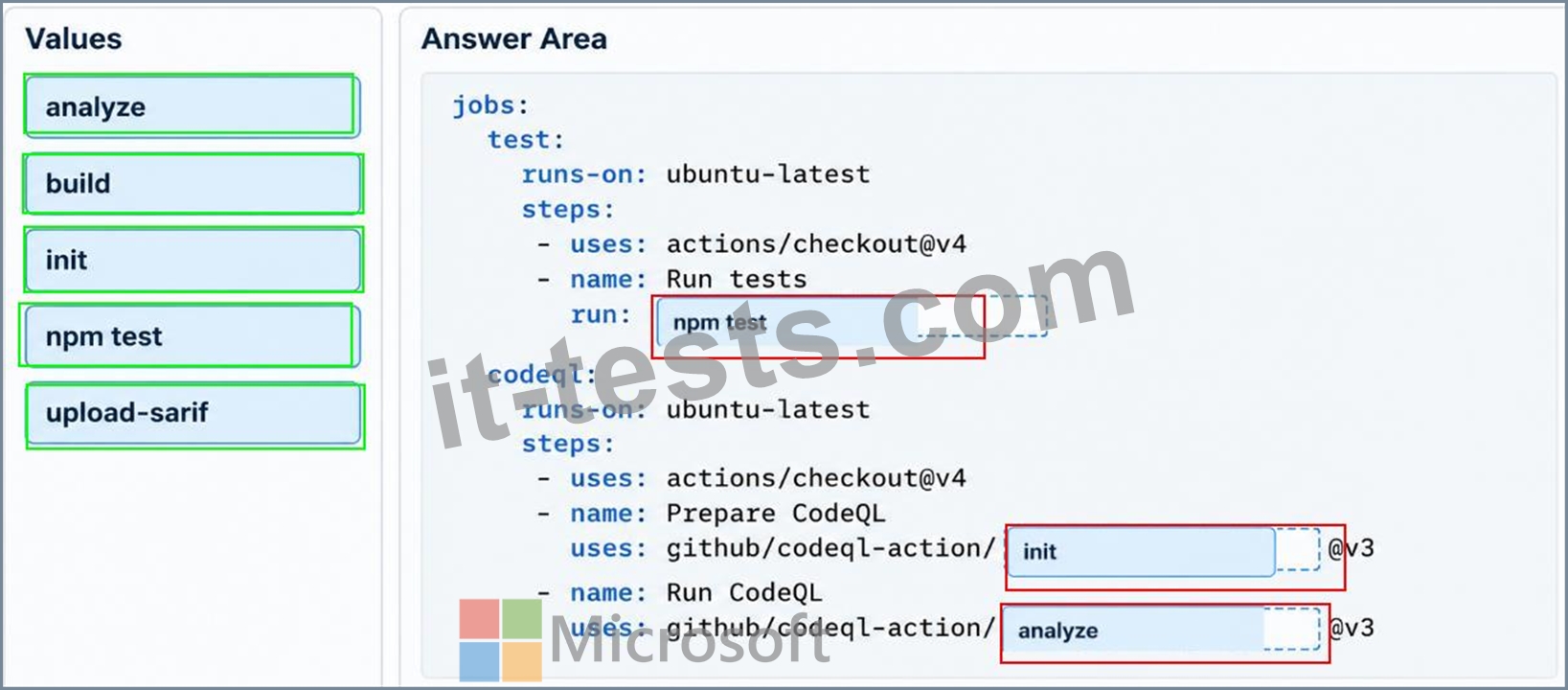Select the analyze value tile
1568x690 pixels.
pyautogui.click(x=191, y=106)
